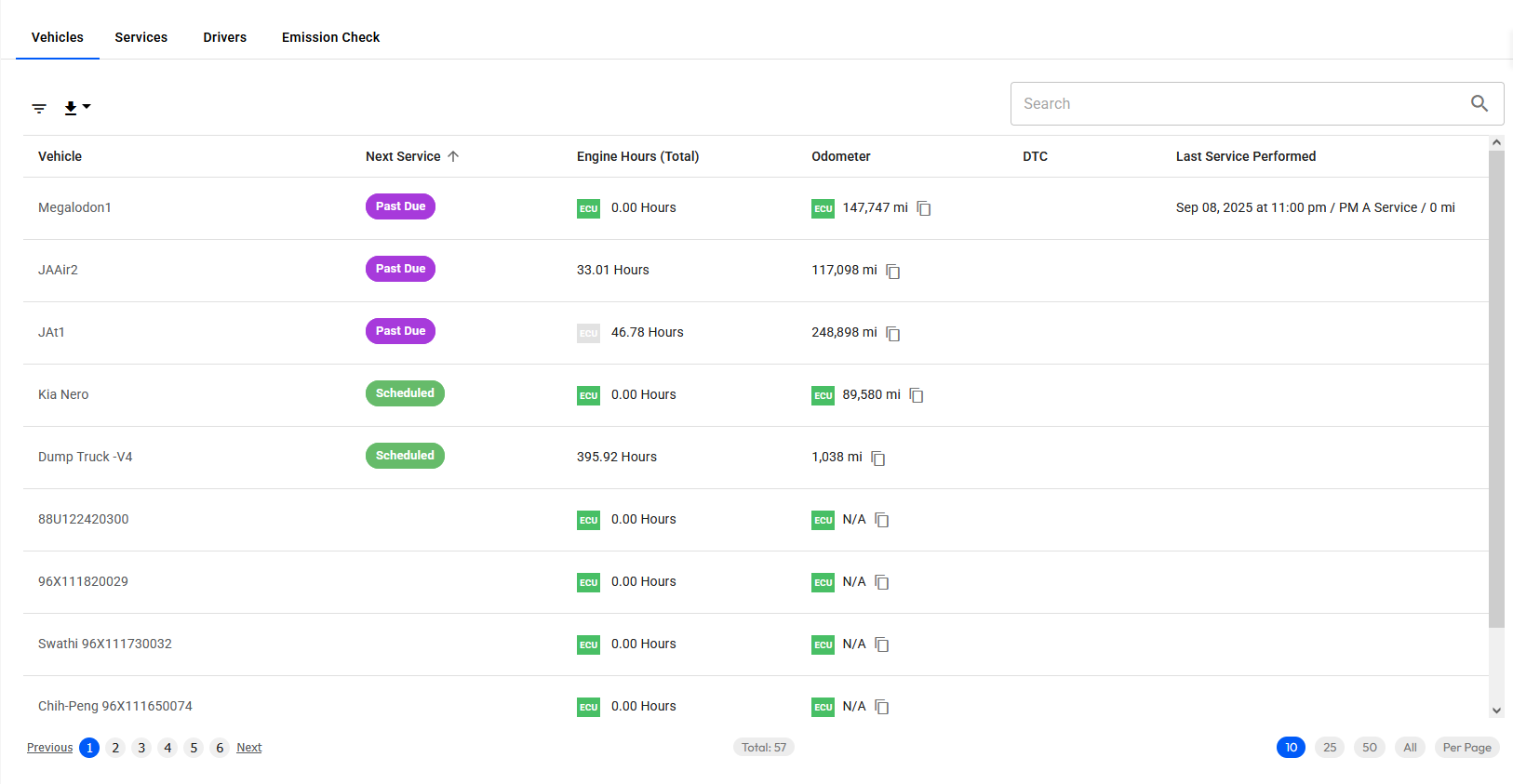Open the Drivers tab
Viewport: 1513px width, 784px height.
coord(225,37)
